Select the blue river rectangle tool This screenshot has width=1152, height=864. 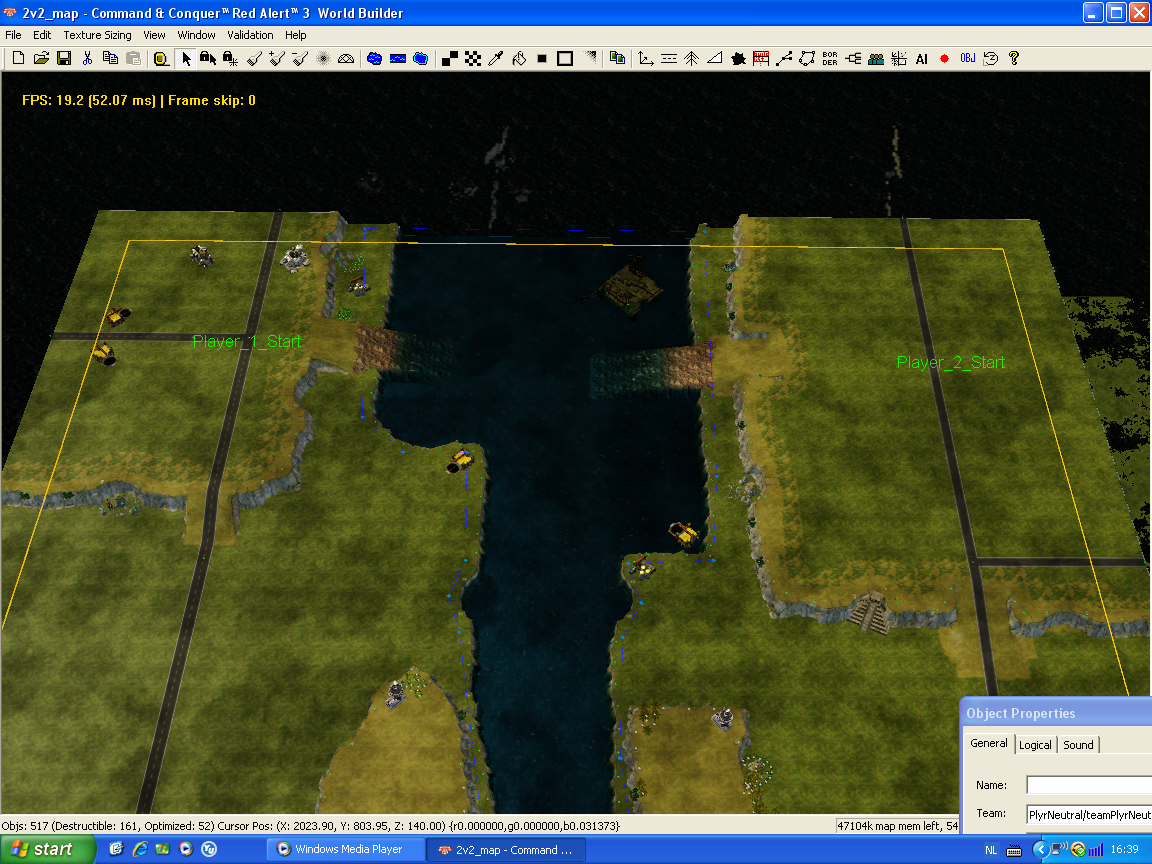[x=397, y=58]
